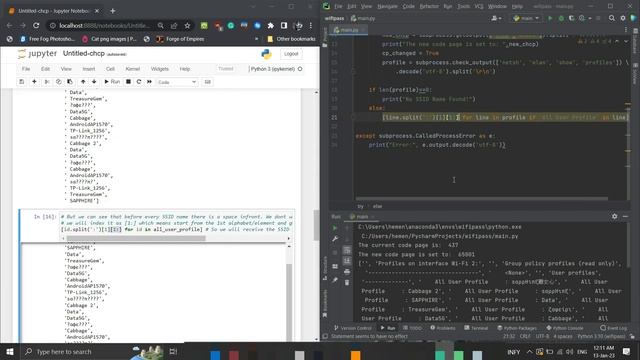The image size is (640, 360).
Task: Copy selected cells in Jupyter toolbar
Action: coord(58,82)
